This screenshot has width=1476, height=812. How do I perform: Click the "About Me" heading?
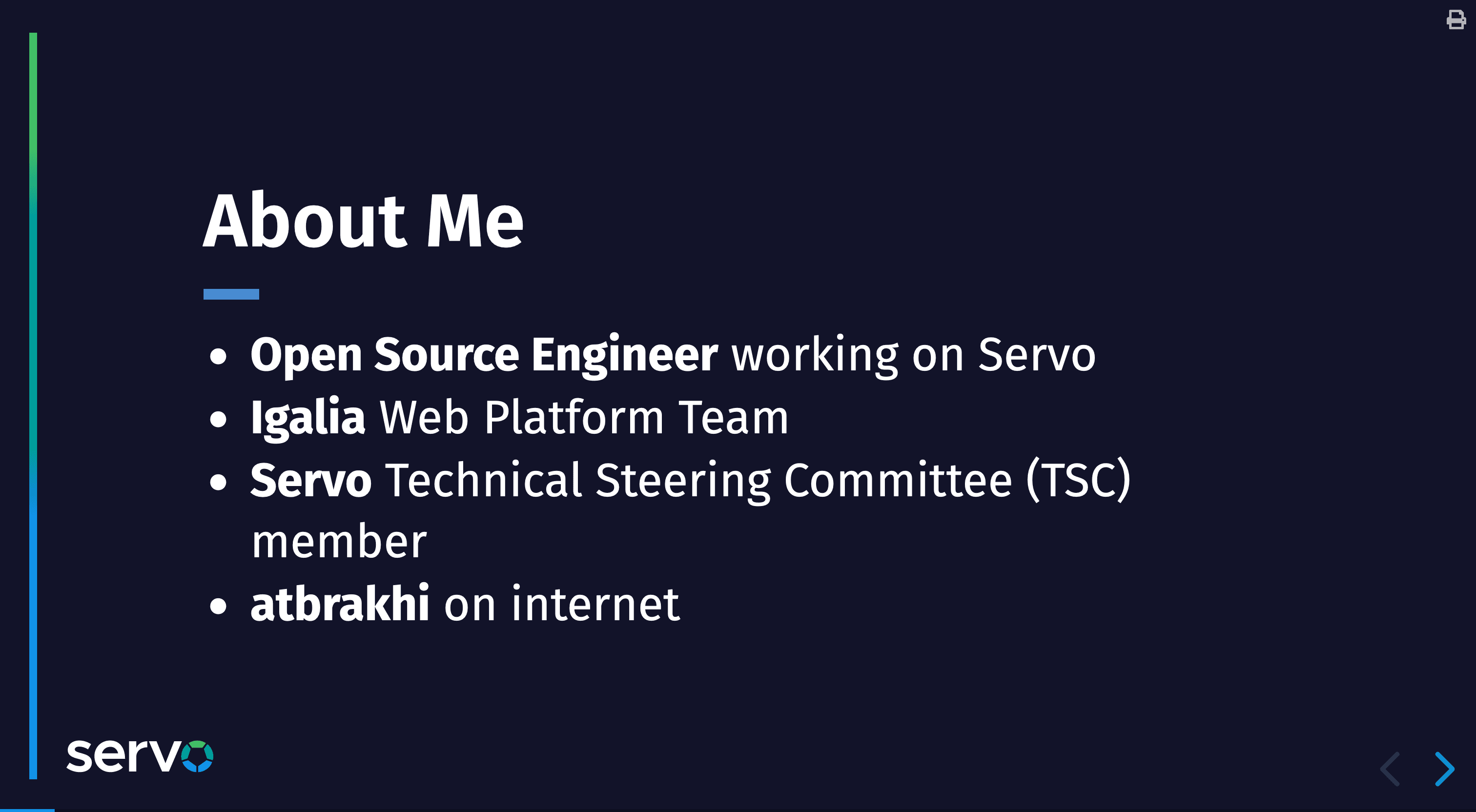[363, 220]
